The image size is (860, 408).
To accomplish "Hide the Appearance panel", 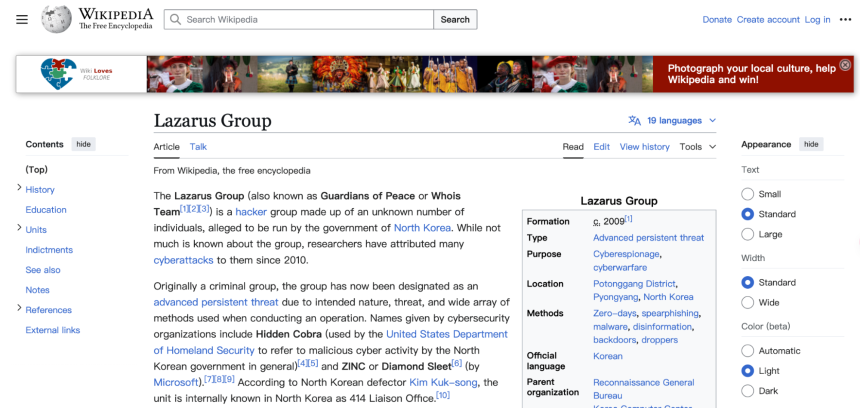I will 811,144.
